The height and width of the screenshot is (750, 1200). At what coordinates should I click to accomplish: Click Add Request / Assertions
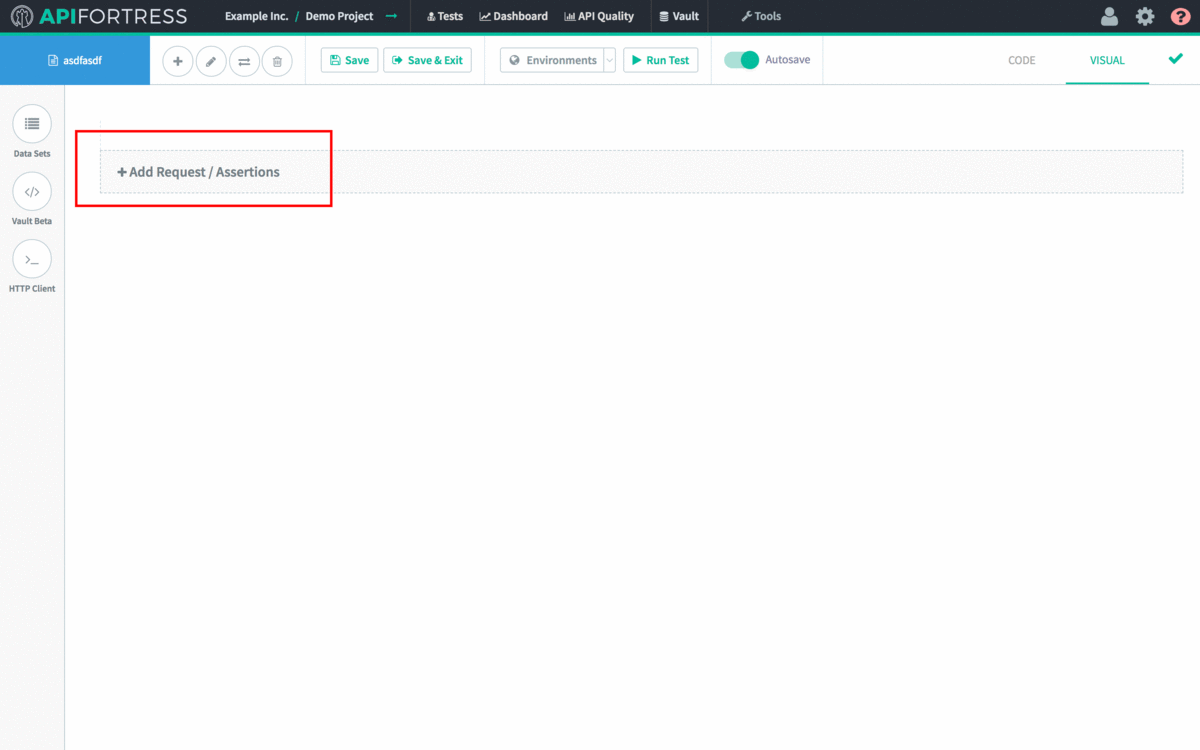click(x=197, y=172)
